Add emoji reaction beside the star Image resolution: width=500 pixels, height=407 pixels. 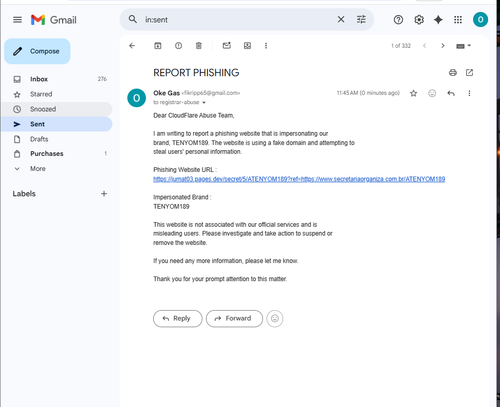tap(432, 93)
